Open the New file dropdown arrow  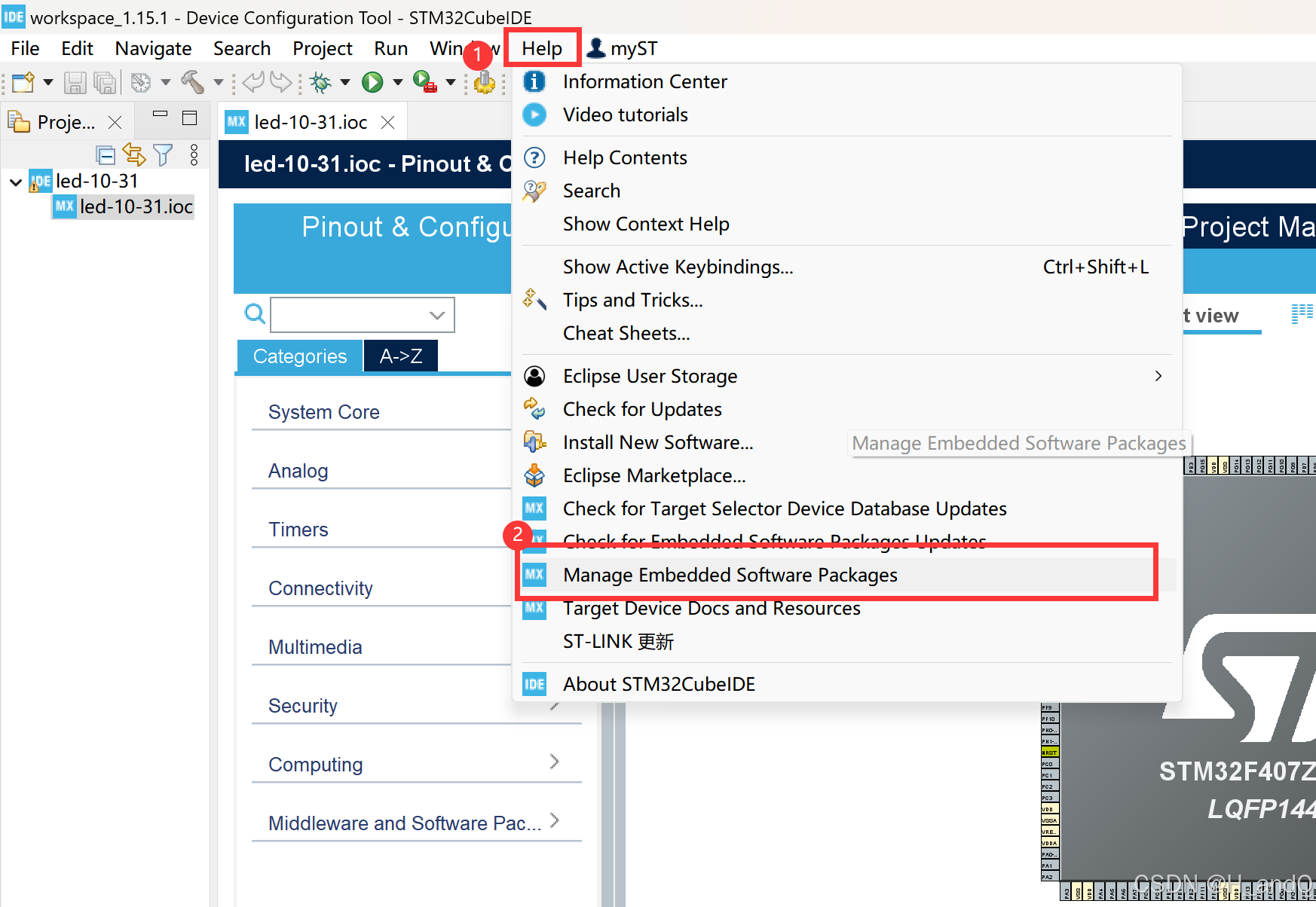47,82
